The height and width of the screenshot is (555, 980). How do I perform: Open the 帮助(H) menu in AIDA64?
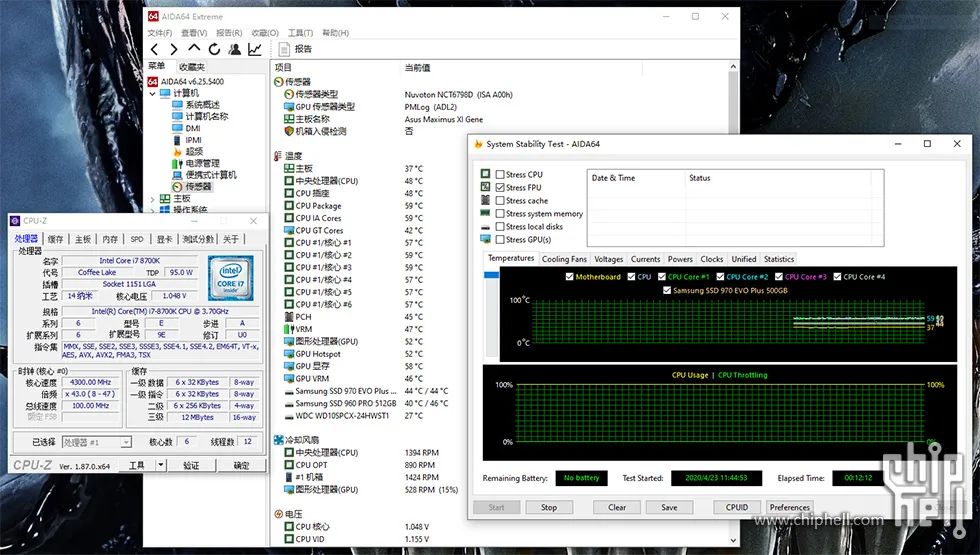[336, 32]
